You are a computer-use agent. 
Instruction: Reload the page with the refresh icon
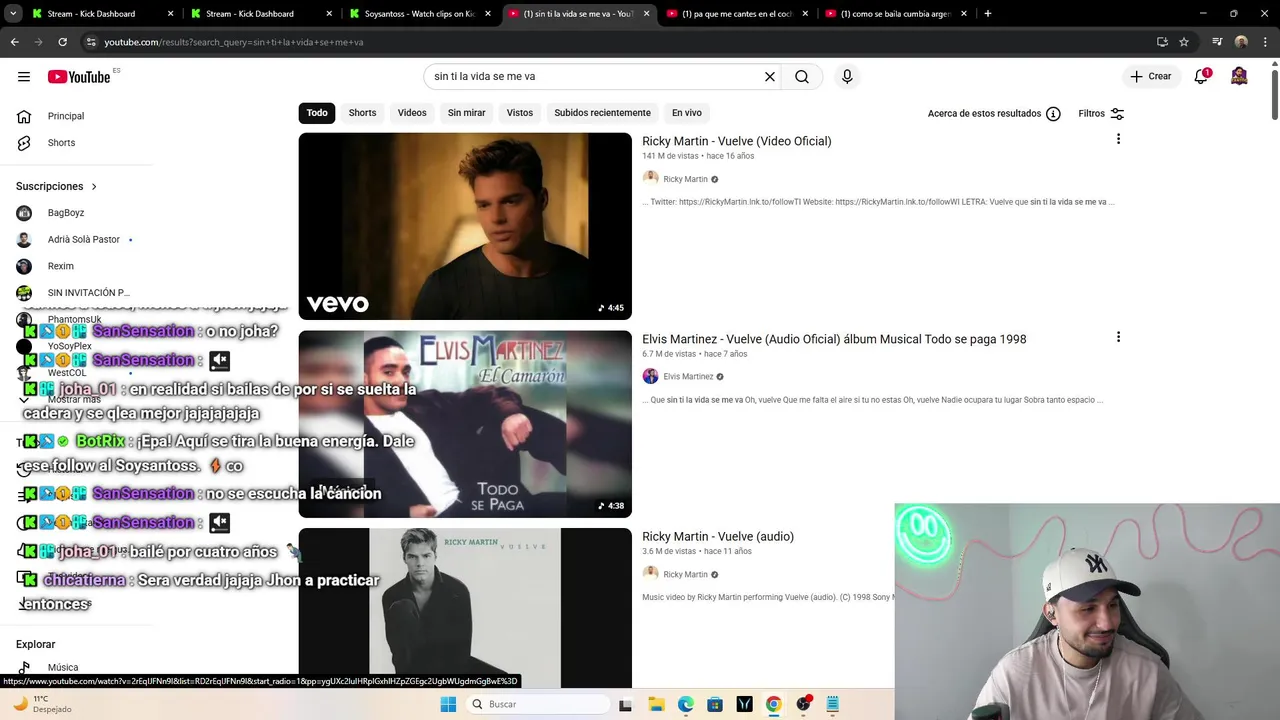coord(62,42)
